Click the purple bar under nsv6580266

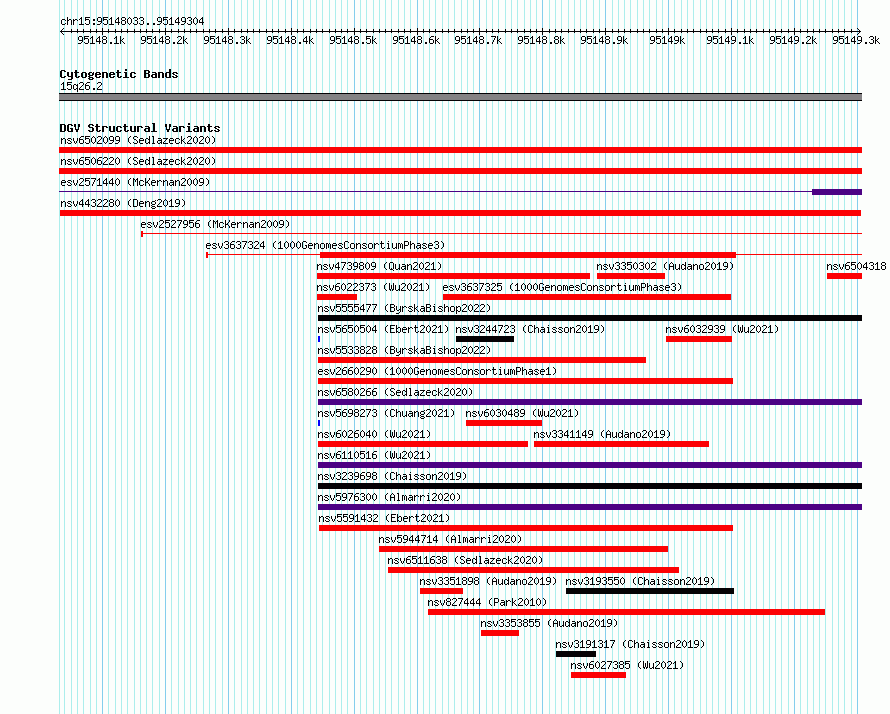[x=590, y=402]
